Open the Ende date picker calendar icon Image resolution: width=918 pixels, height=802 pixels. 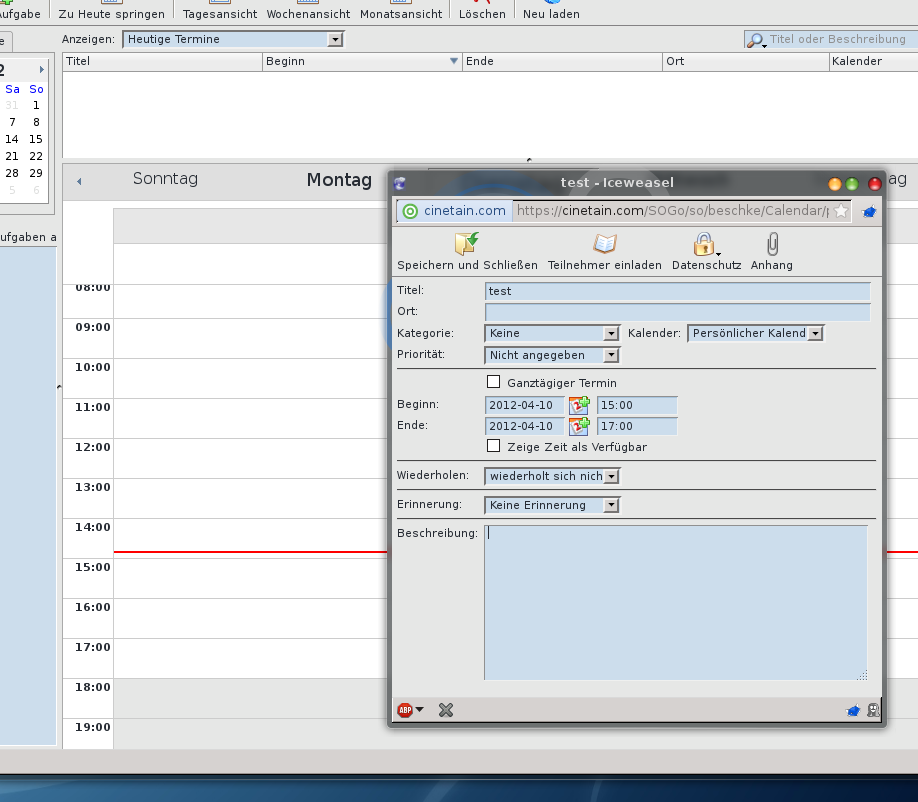tap(579, 426)
